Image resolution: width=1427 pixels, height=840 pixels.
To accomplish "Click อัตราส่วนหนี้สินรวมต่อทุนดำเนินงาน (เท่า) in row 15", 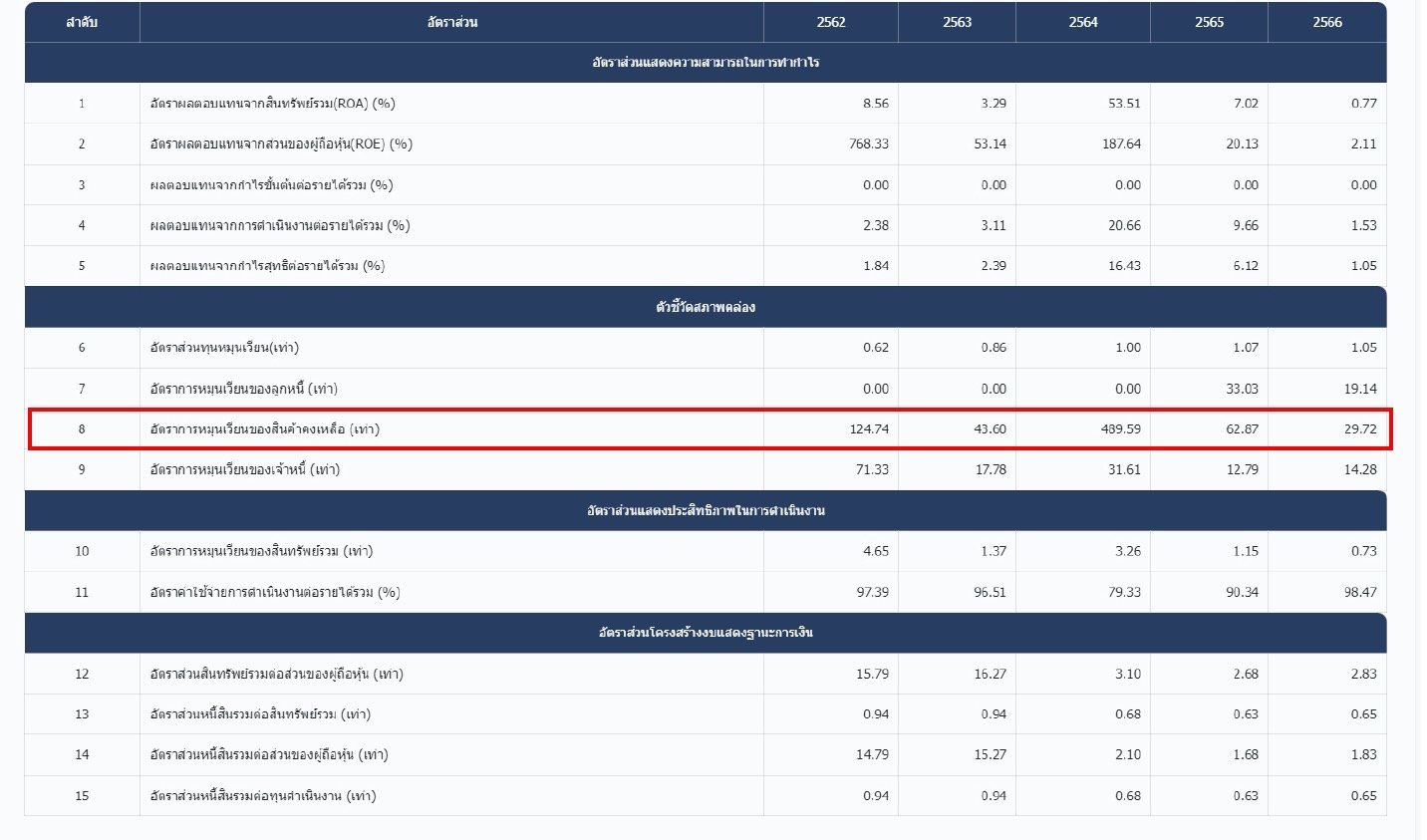I will (263, 796).
